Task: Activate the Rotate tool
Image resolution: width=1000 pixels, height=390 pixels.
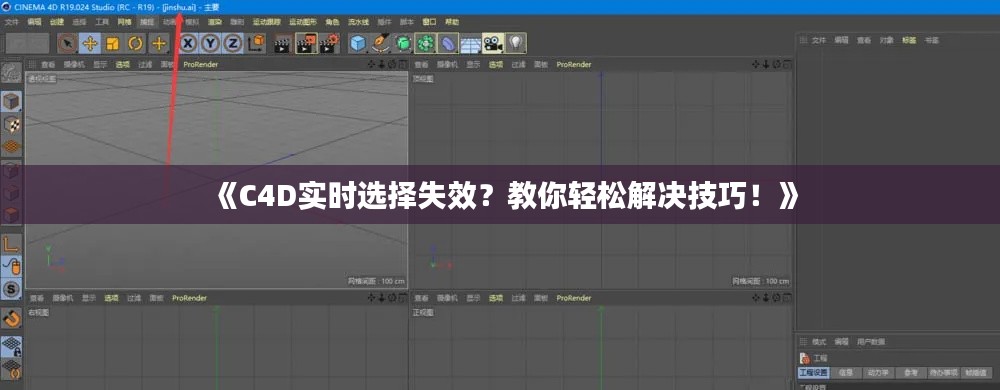Action: 136,43
